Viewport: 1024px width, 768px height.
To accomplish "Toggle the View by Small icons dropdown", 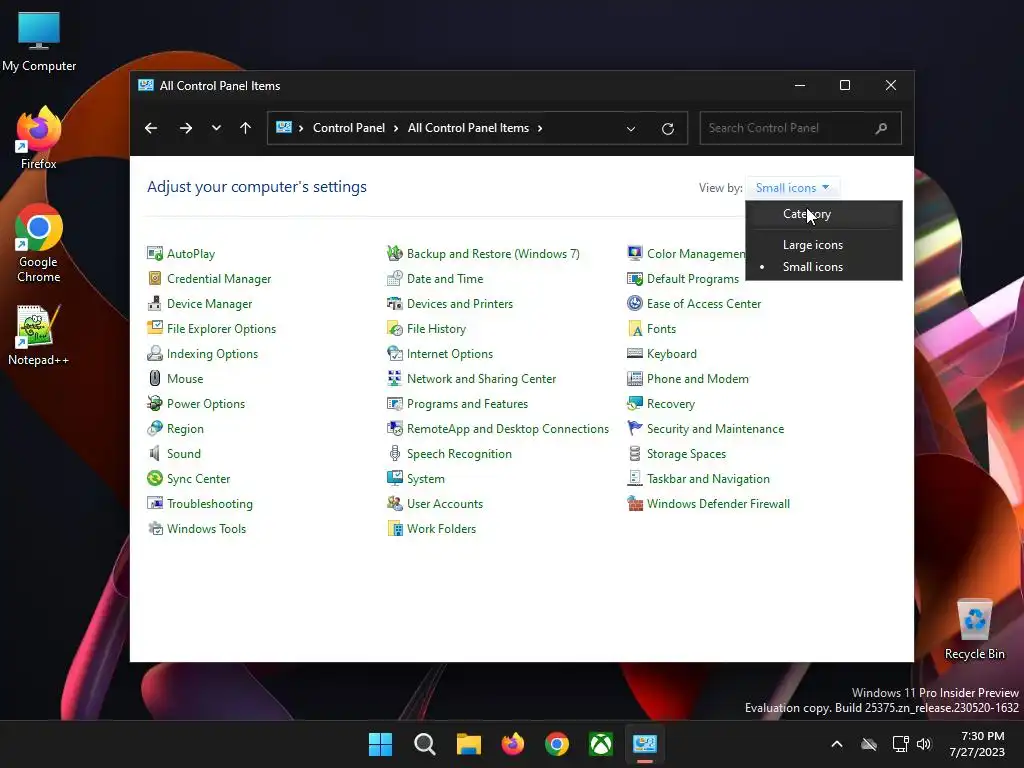I will click(x=792, y=187).
